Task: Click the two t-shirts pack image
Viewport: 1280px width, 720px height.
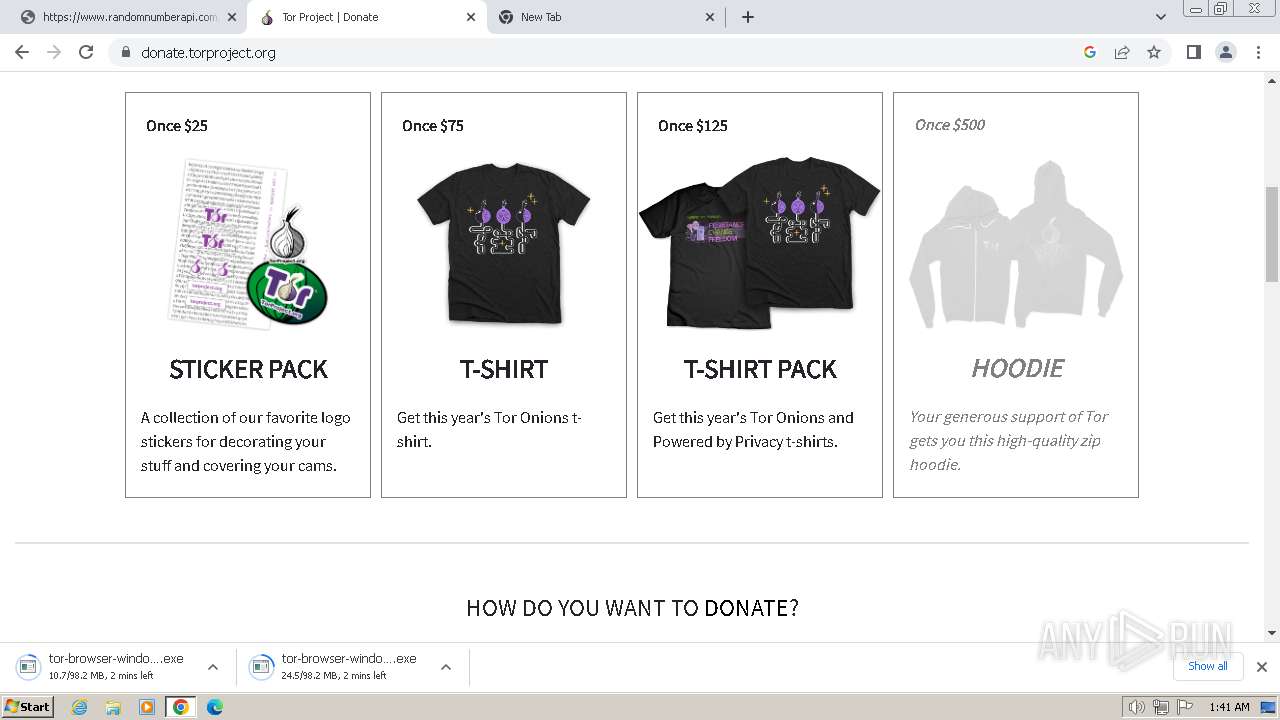Action: 760,243
